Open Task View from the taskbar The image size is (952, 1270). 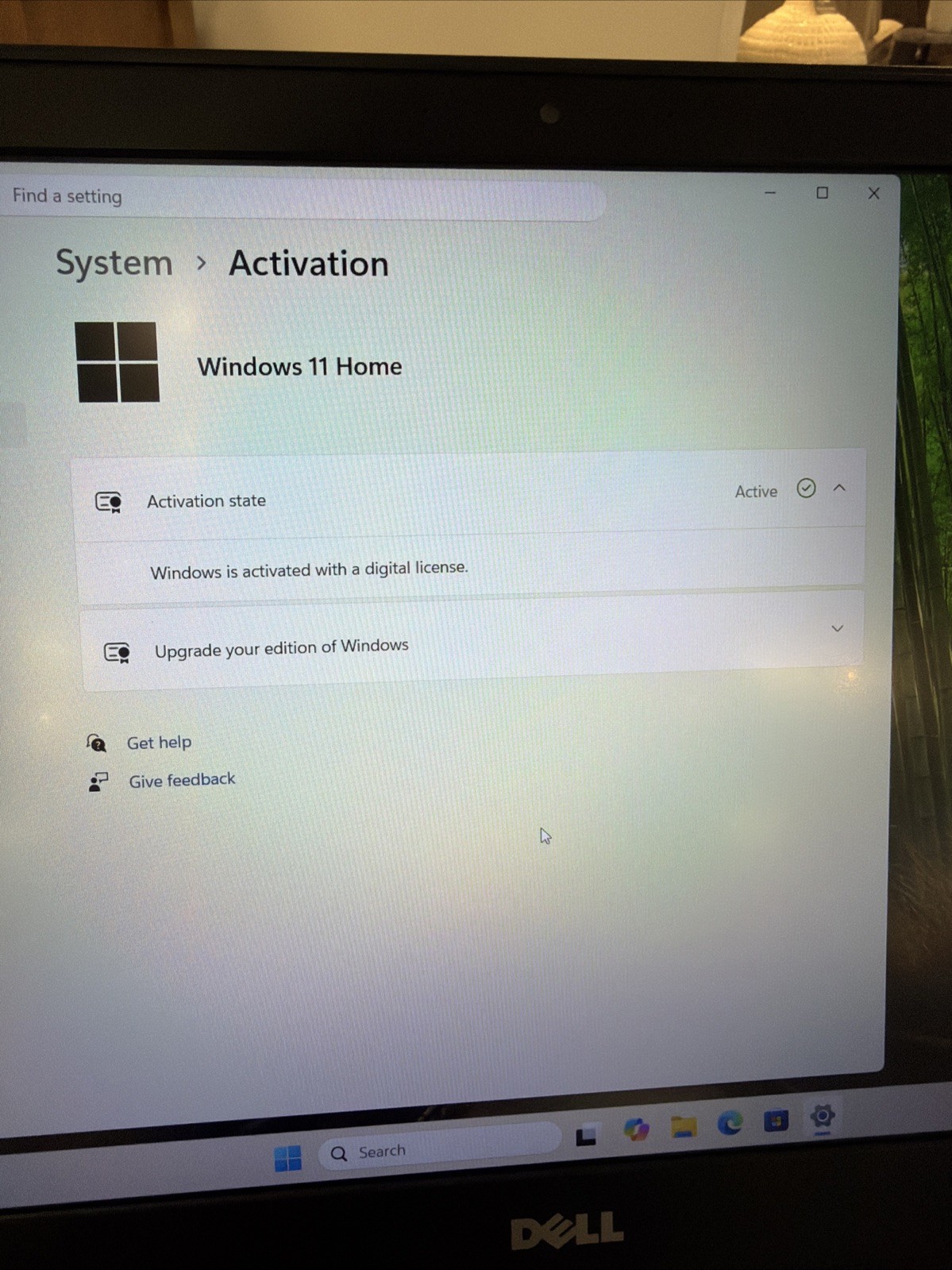586,1136
